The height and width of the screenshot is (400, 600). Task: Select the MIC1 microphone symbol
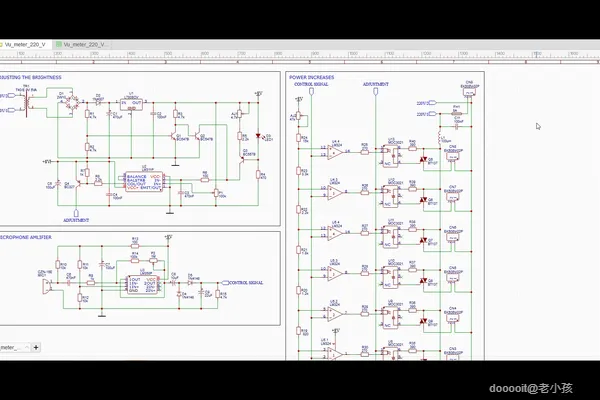click(47, 286)
